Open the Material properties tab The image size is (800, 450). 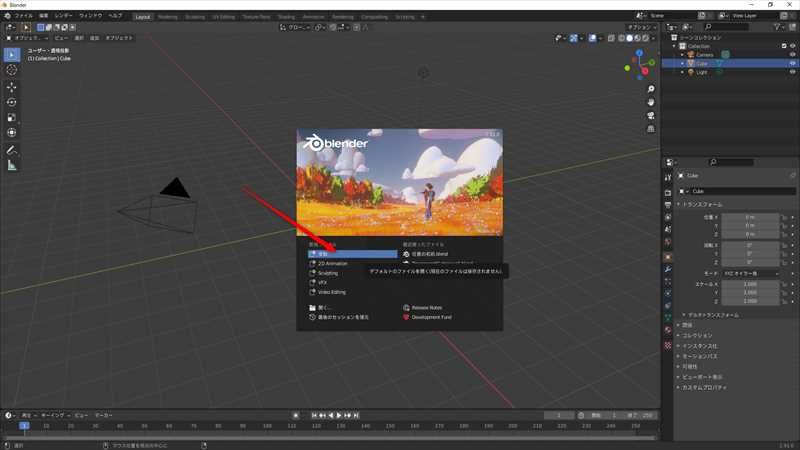click(x=668, y=330)
